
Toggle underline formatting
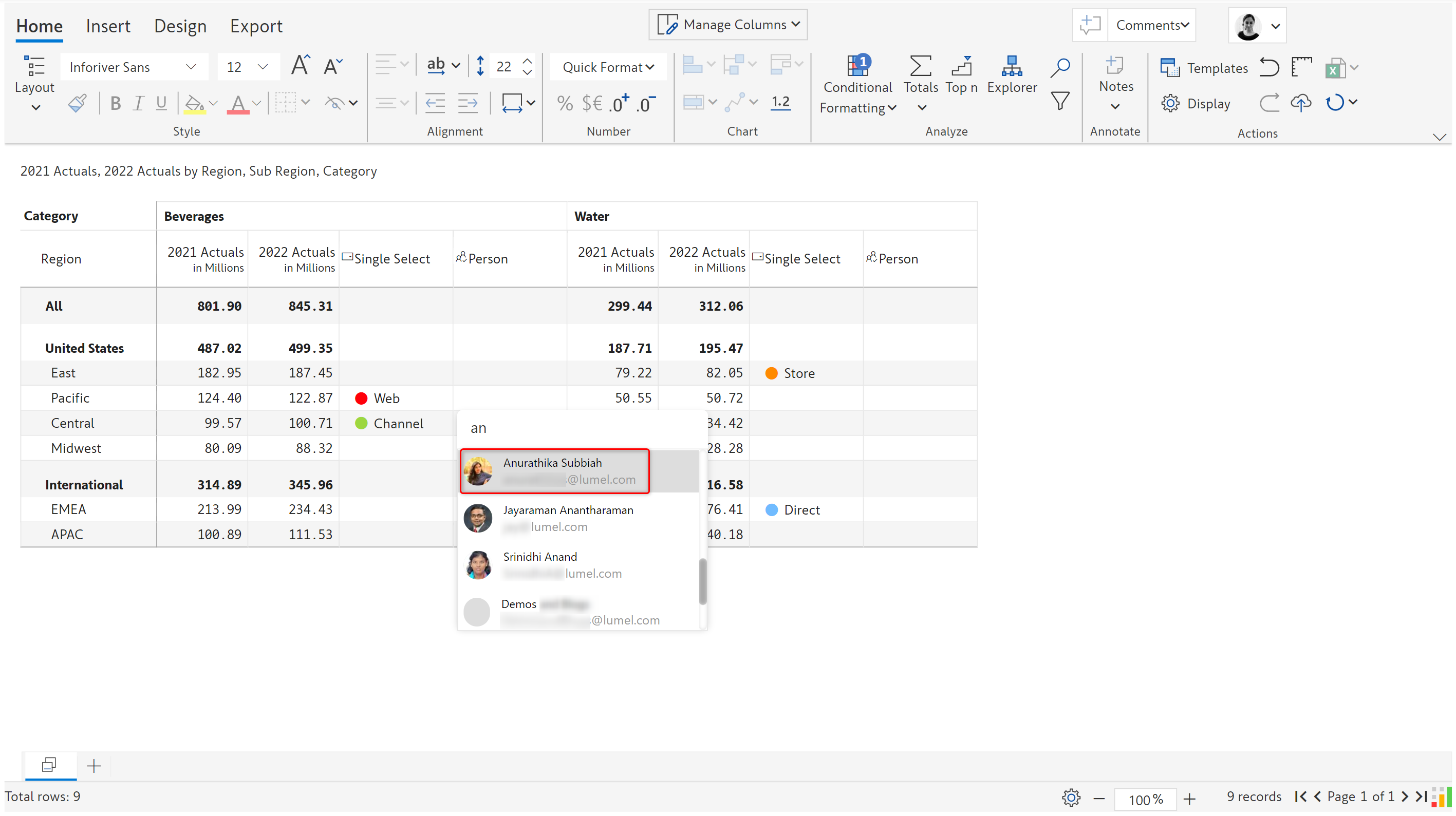161,103
